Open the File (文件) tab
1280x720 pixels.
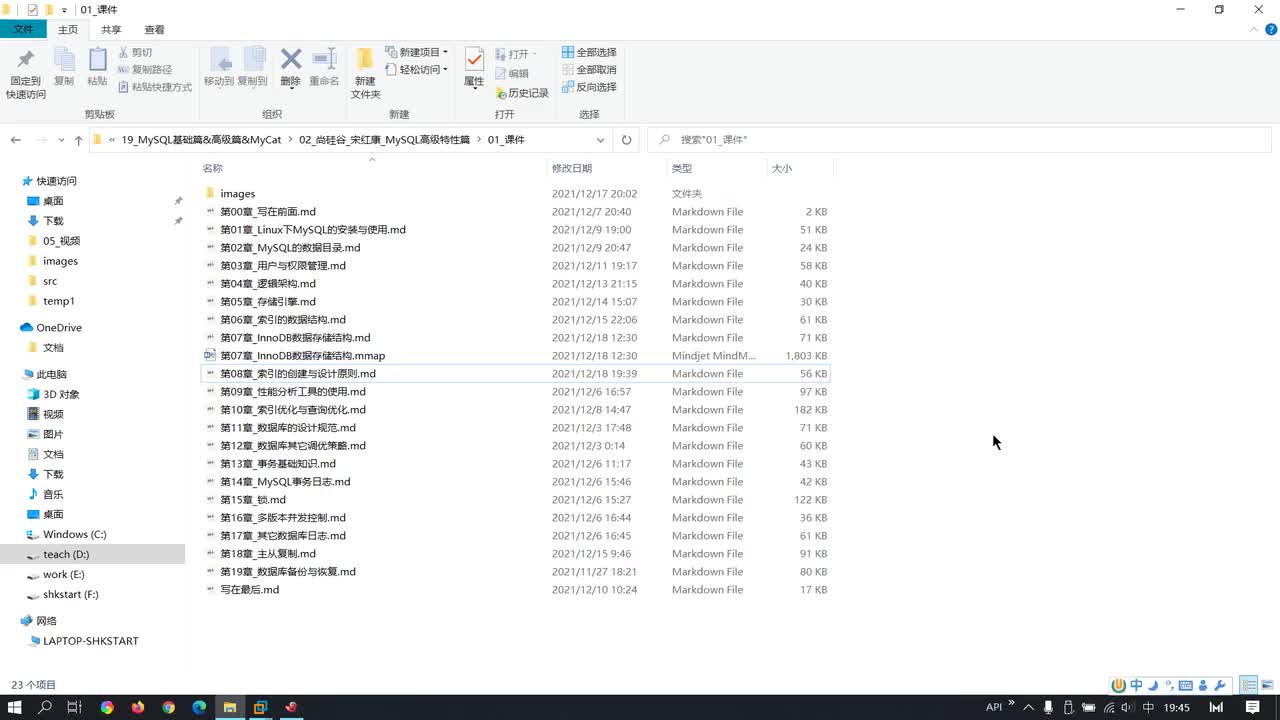pos(23,30)
